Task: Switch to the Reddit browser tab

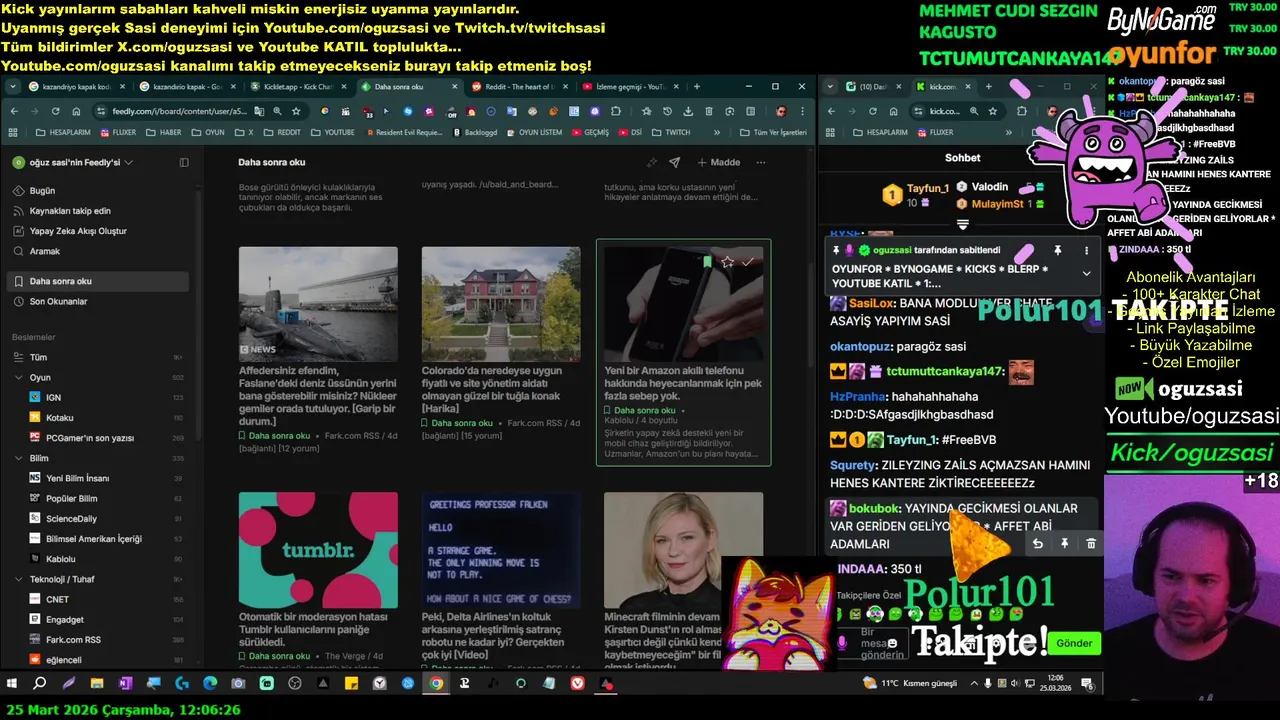Action: click(x=518, y=87)
